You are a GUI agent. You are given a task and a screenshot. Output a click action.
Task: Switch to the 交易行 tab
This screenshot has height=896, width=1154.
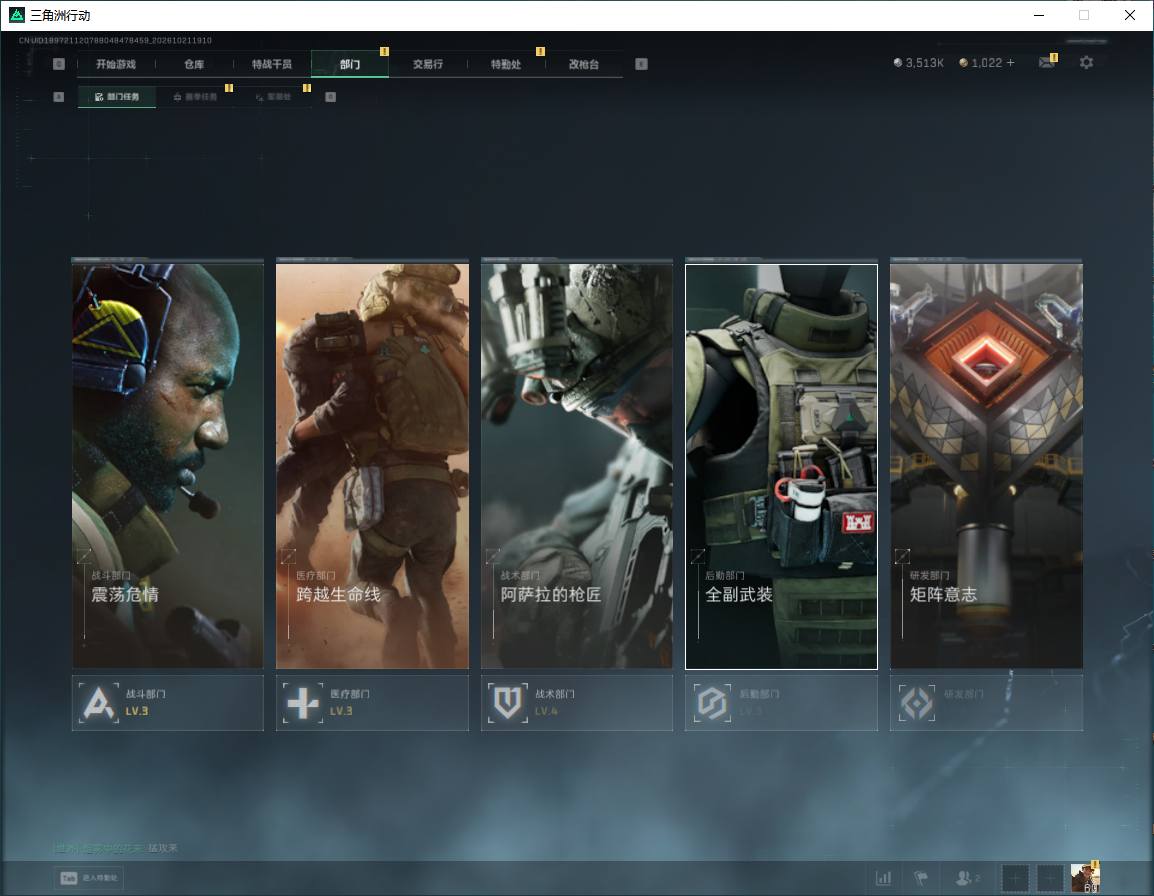tap(428, 64)
